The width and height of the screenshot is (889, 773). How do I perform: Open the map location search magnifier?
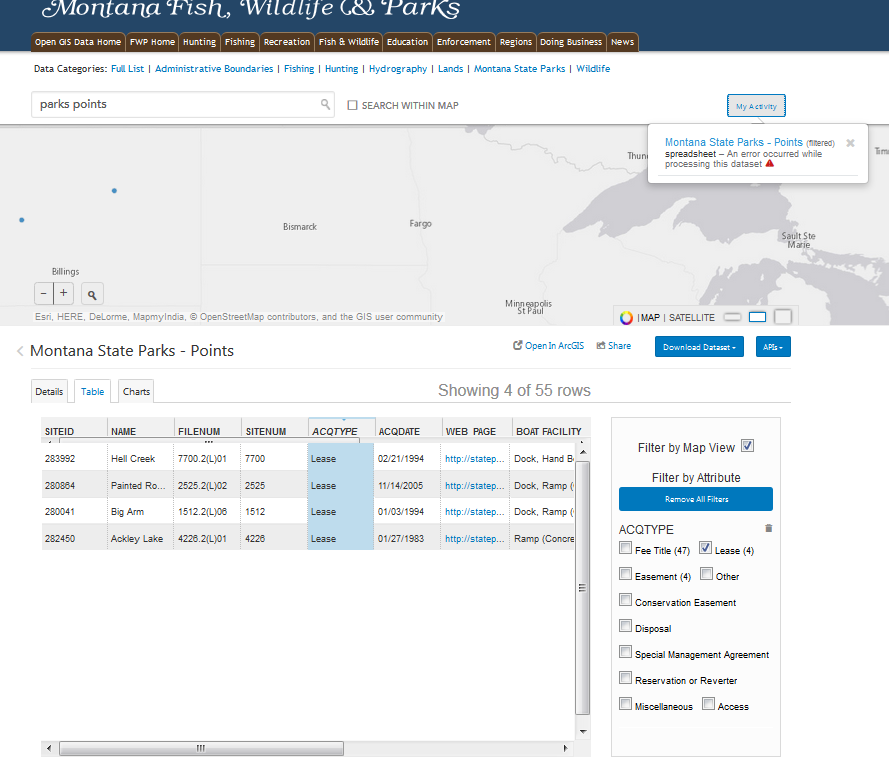coord(92,294)
